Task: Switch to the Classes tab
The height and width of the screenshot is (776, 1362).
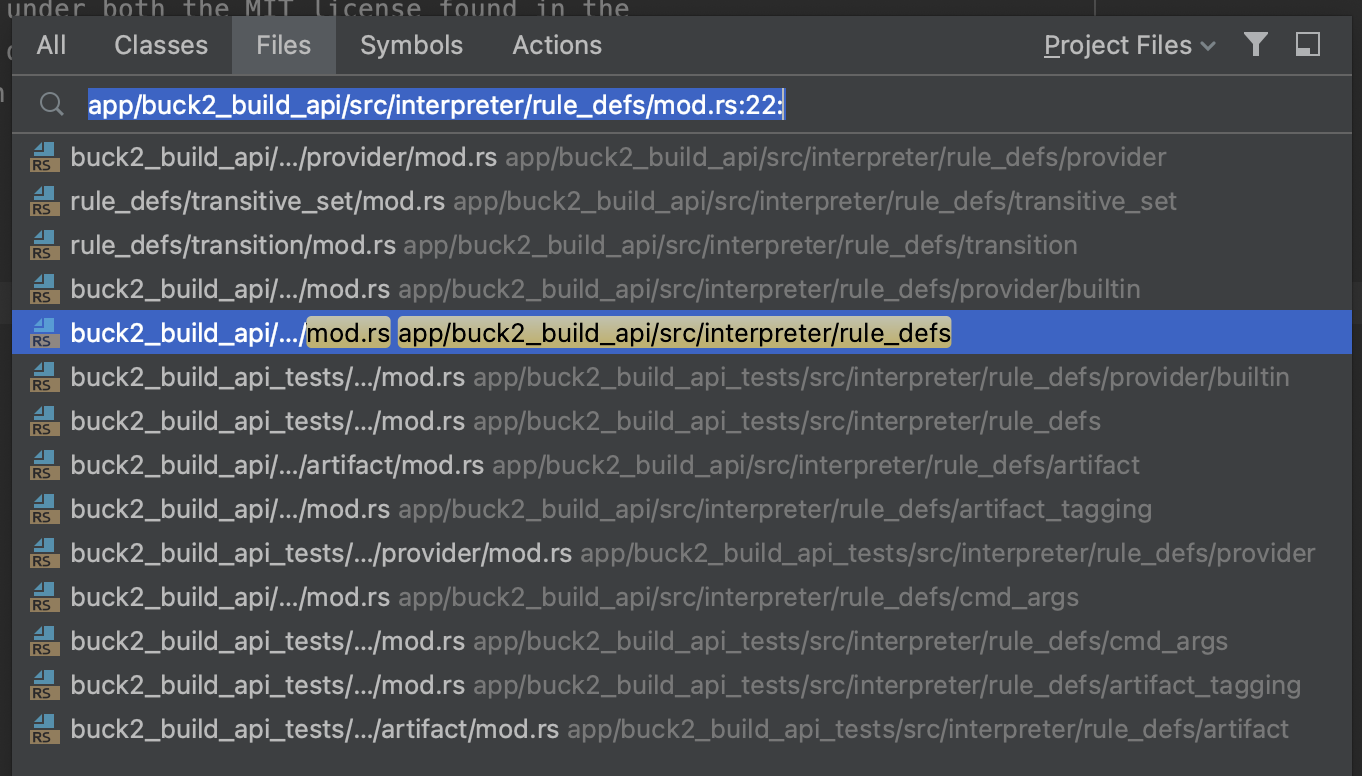Action: point(160,45)
